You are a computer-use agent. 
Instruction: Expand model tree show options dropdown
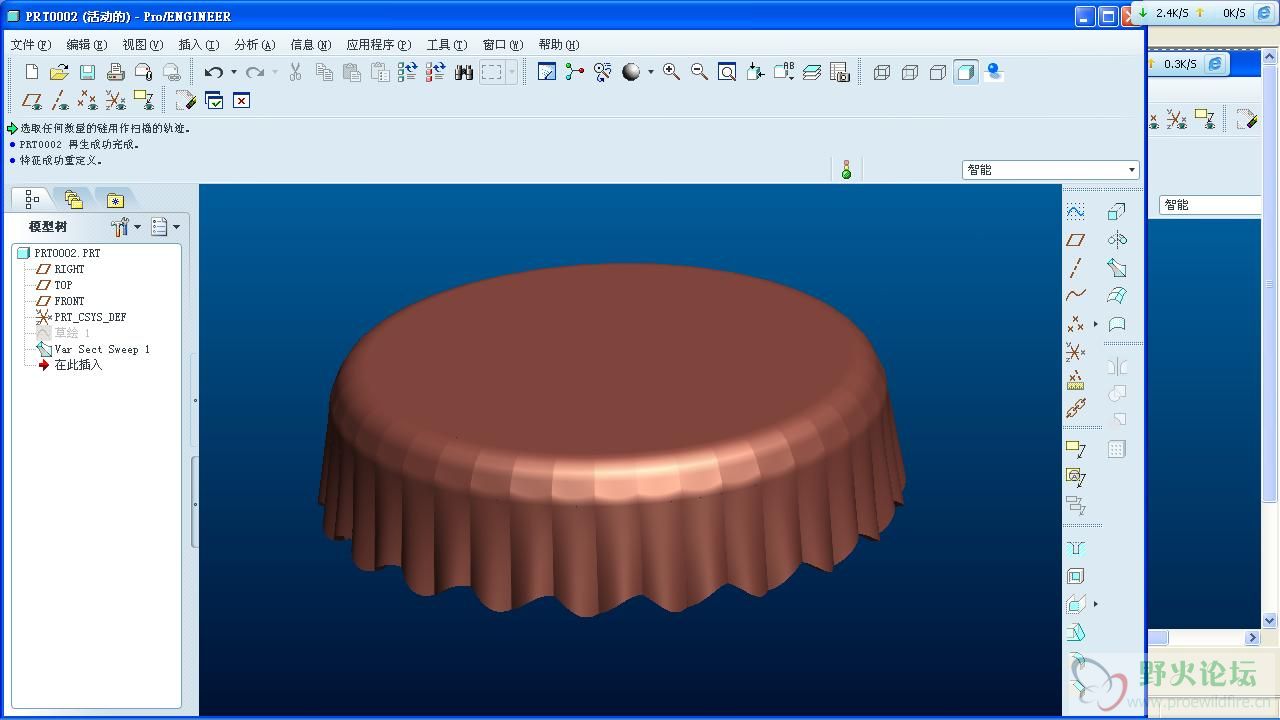165,227
